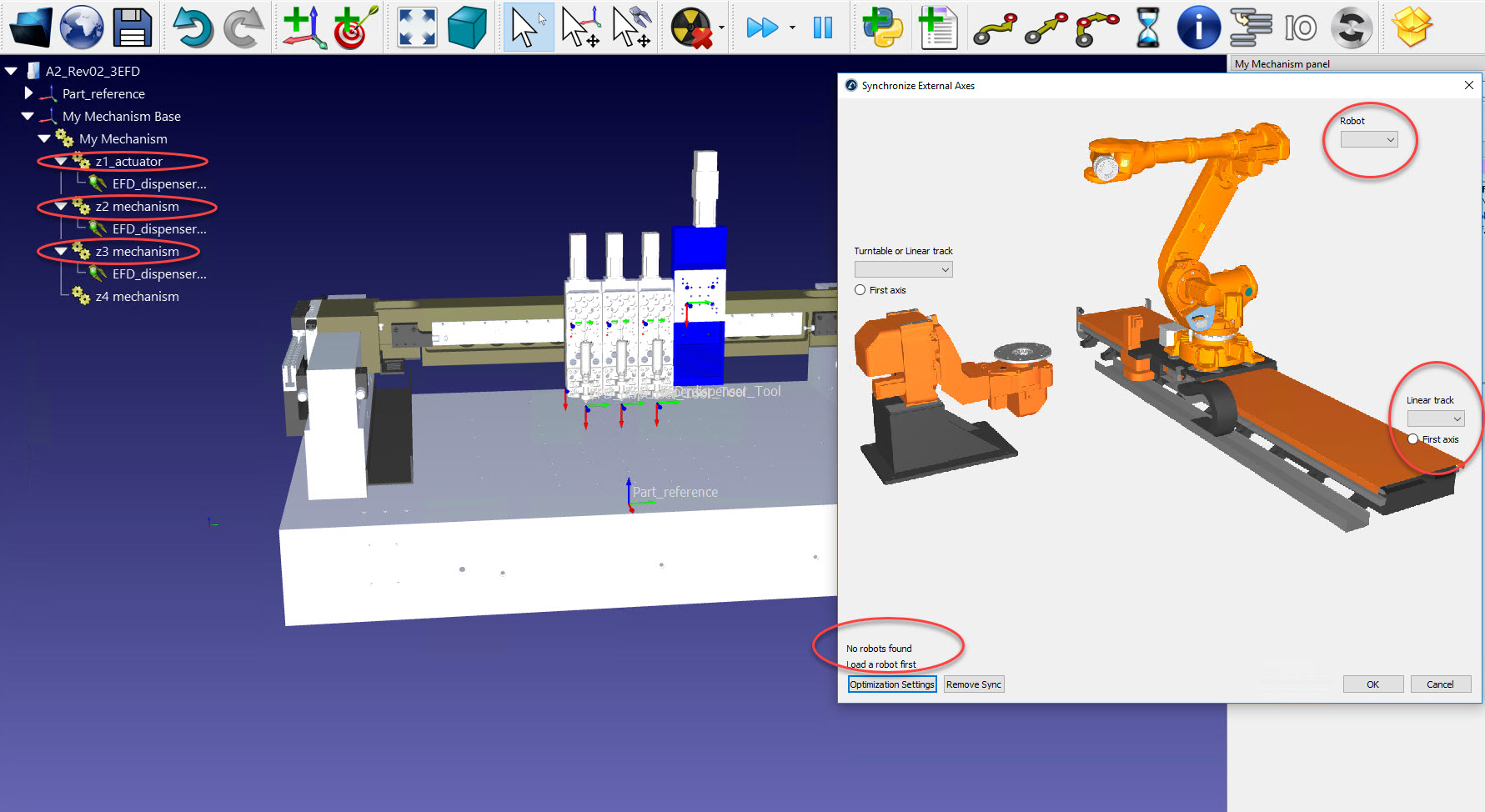Viewport: 1485px width, 812px height.
Task: Add a Python program icon
Action: [x=882, y=28]
